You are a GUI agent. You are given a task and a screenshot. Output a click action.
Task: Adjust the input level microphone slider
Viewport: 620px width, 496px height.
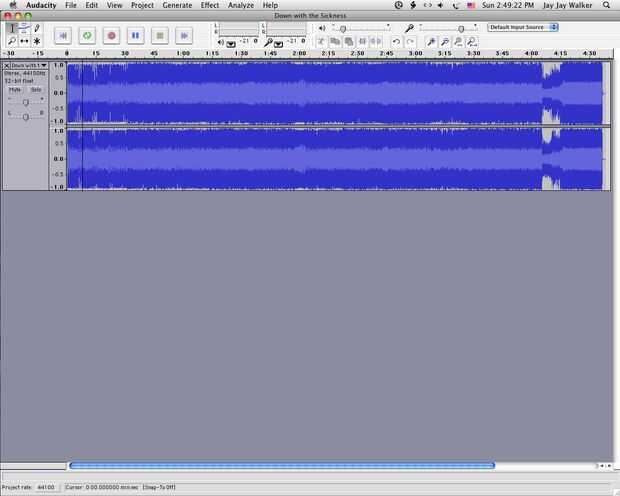448,28
